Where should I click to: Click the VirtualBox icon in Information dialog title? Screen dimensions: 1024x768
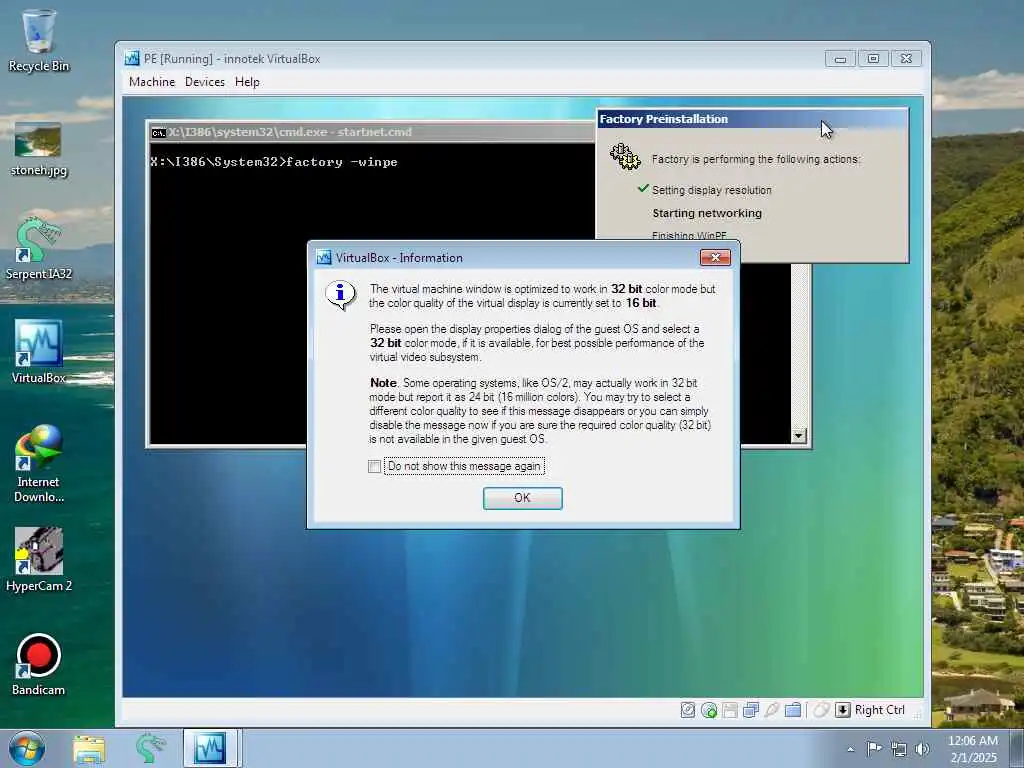(x=324, y=257)
